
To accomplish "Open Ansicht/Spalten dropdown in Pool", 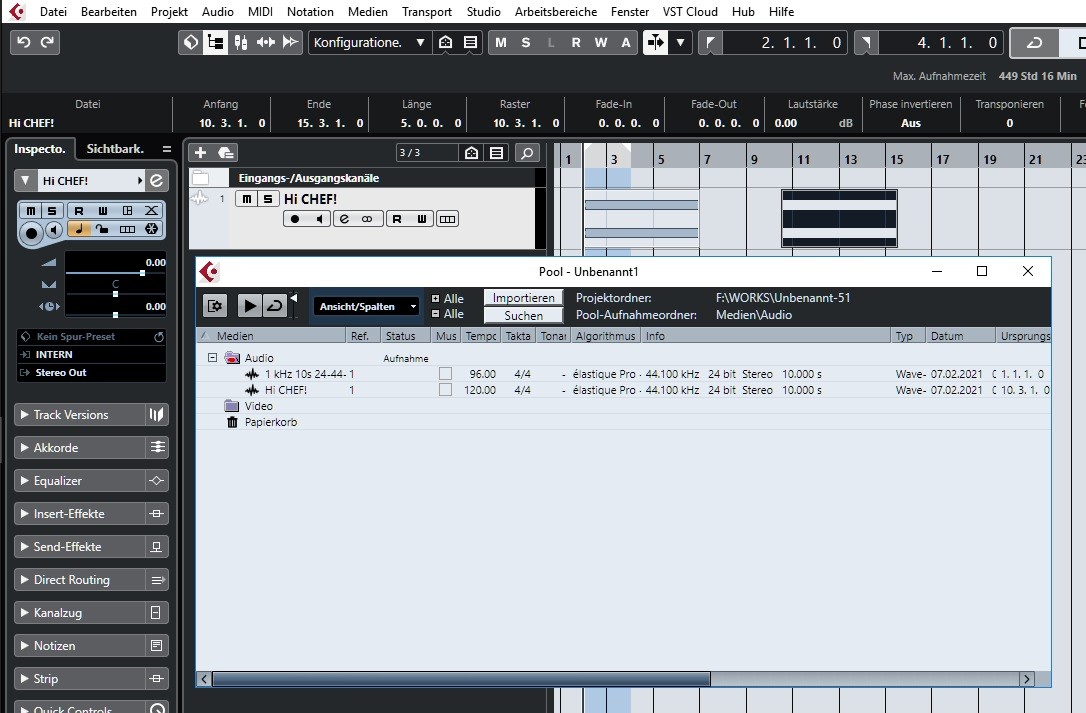I will click(x=367, y=306).
